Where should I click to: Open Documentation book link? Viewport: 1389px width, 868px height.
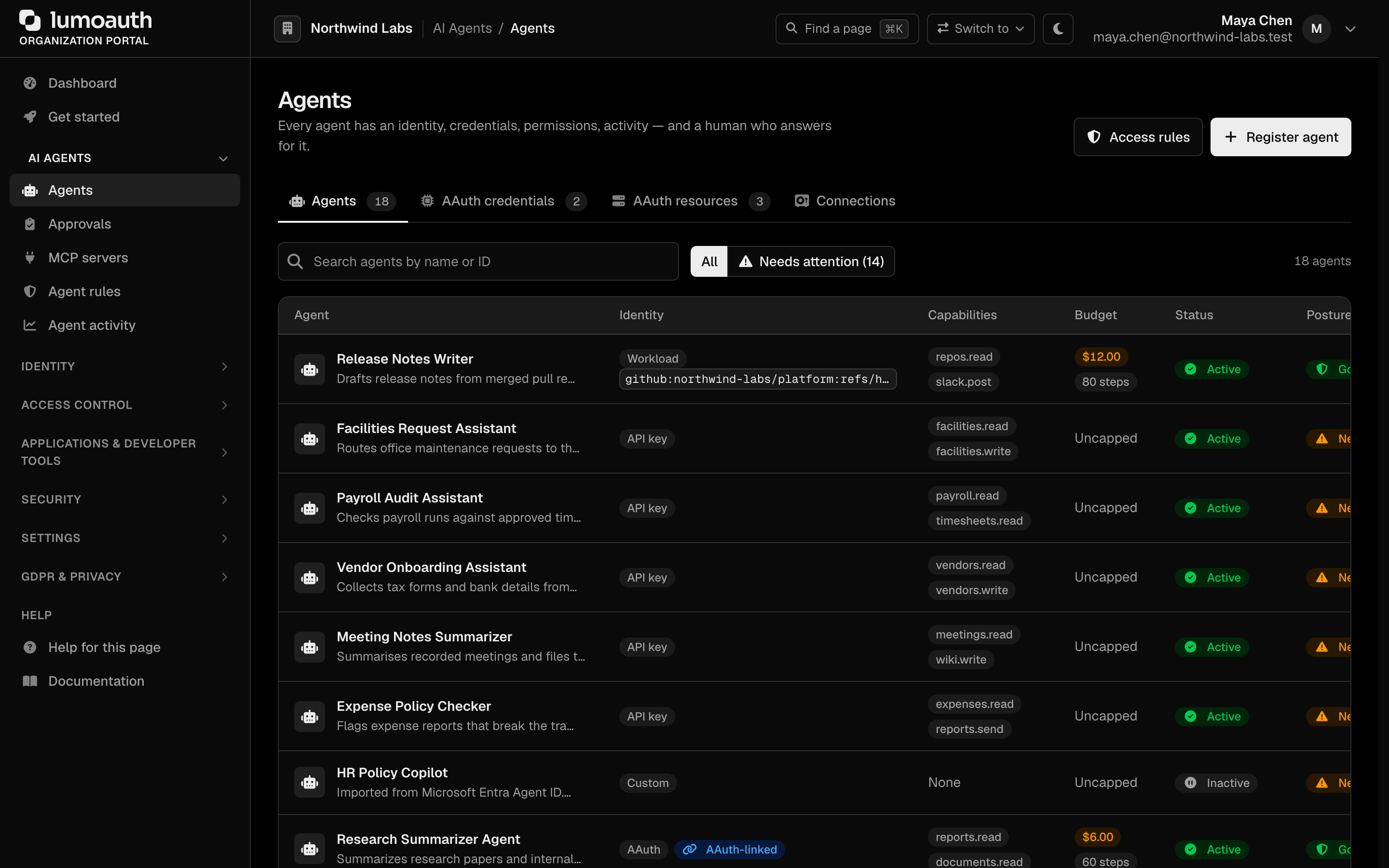point(124,681)
